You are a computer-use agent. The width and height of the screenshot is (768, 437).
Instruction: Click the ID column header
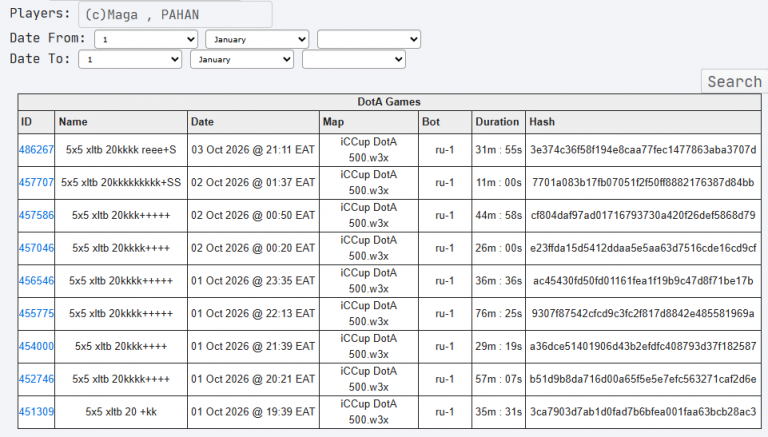36,121
